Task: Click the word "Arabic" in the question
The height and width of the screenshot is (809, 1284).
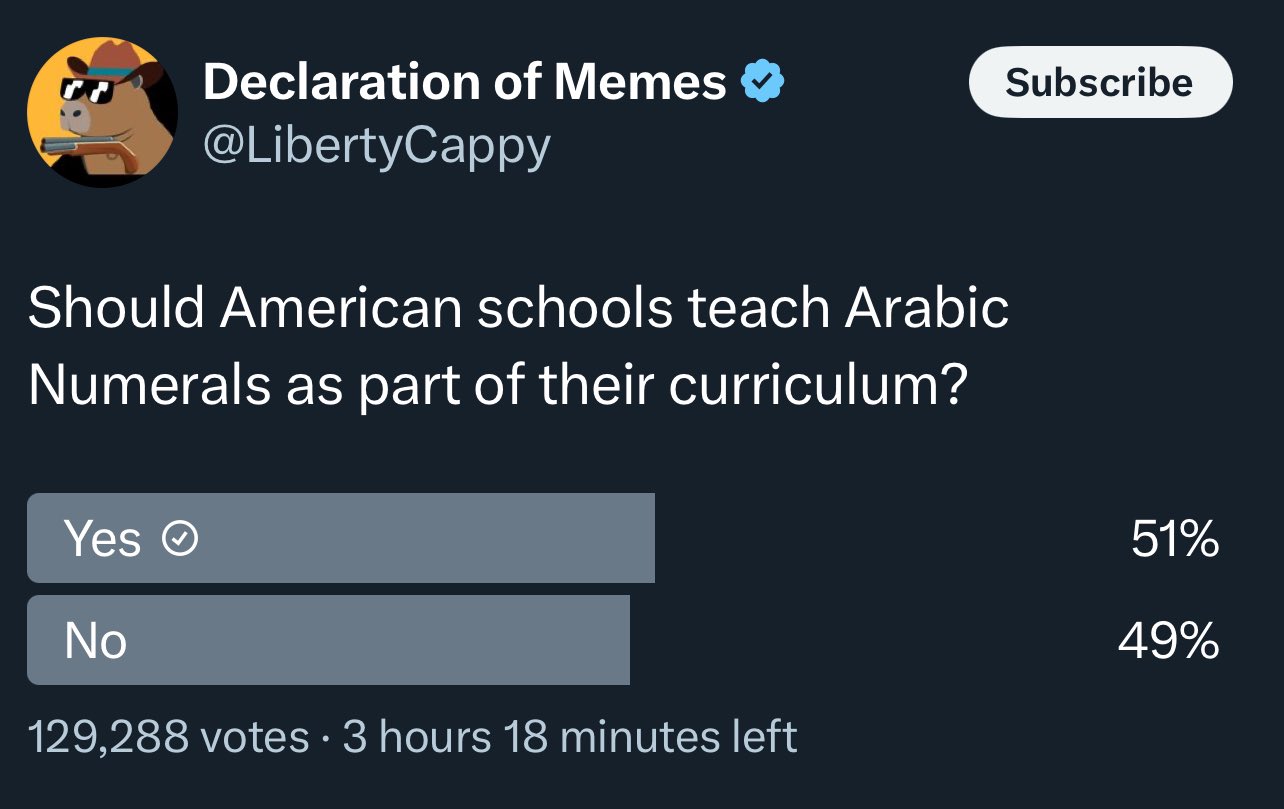Action: coord(926,308)
